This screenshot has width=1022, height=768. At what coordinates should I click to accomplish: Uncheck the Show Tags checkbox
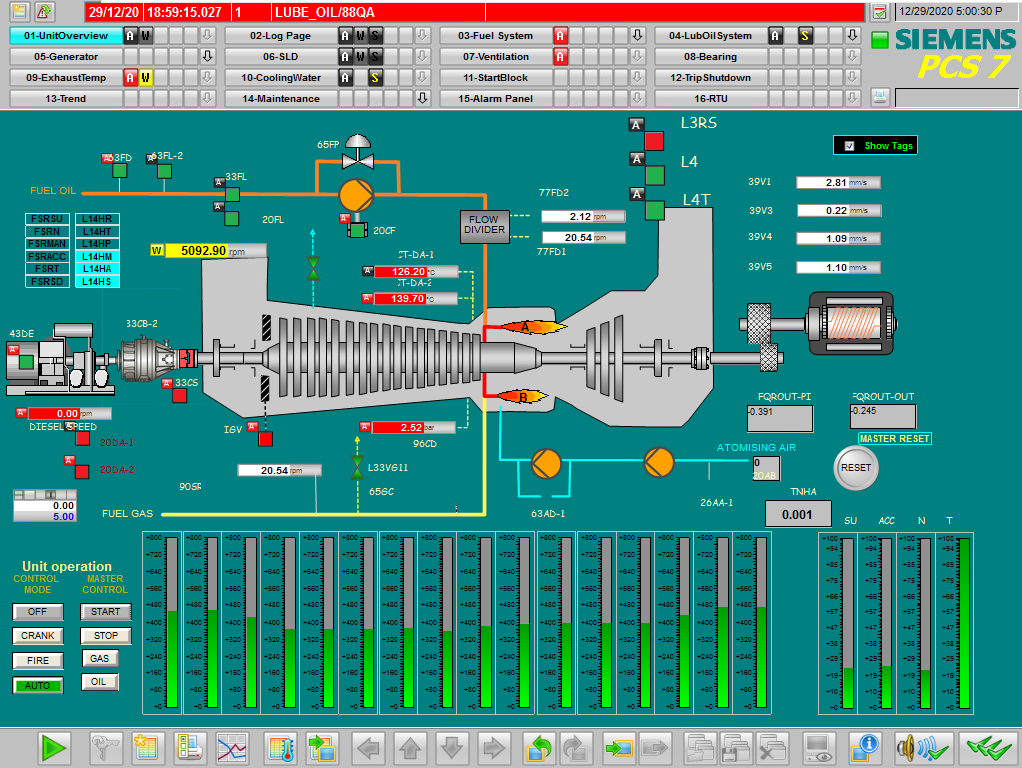click(849, 146)
